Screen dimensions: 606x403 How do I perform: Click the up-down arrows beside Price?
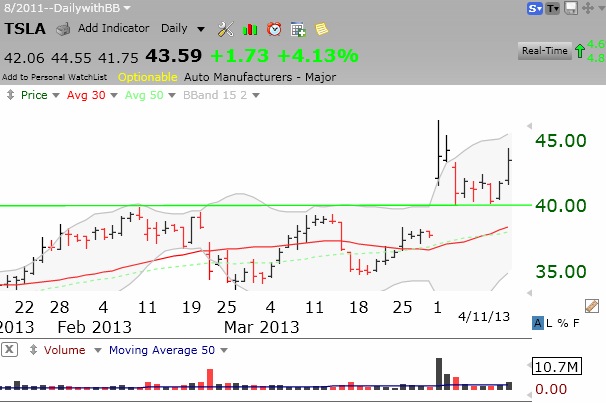coord(10,95)
